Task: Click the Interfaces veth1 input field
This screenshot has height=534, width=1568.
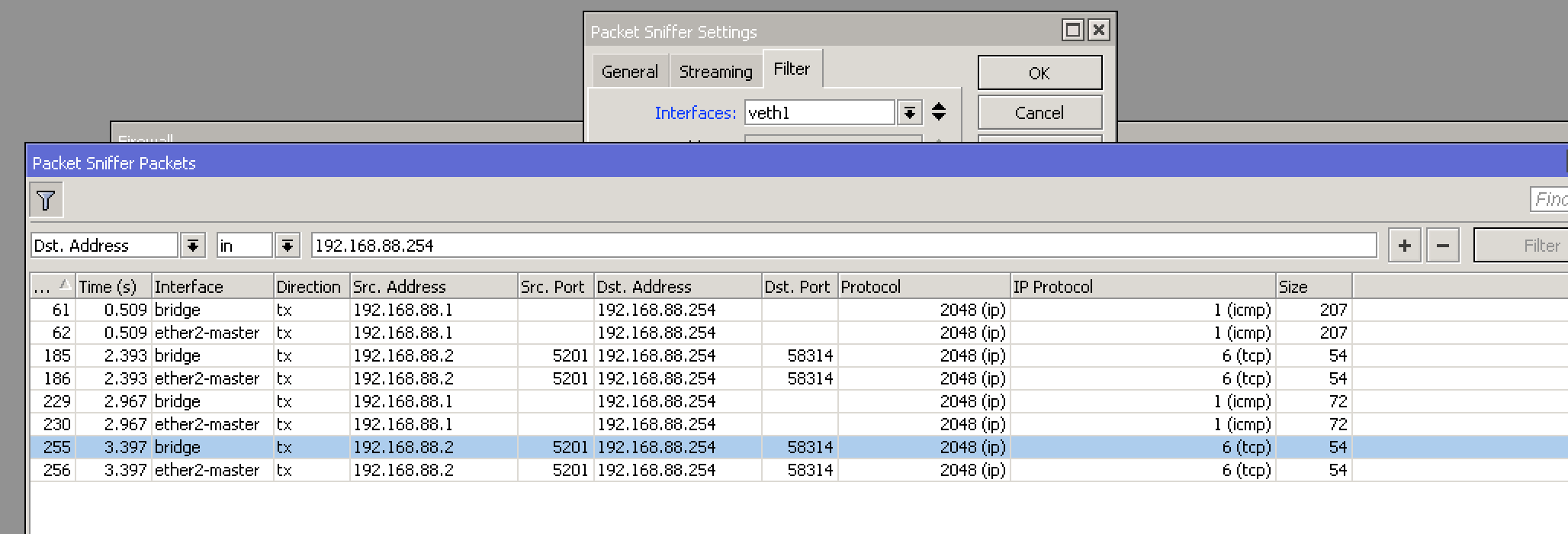Action: (819, 112)
